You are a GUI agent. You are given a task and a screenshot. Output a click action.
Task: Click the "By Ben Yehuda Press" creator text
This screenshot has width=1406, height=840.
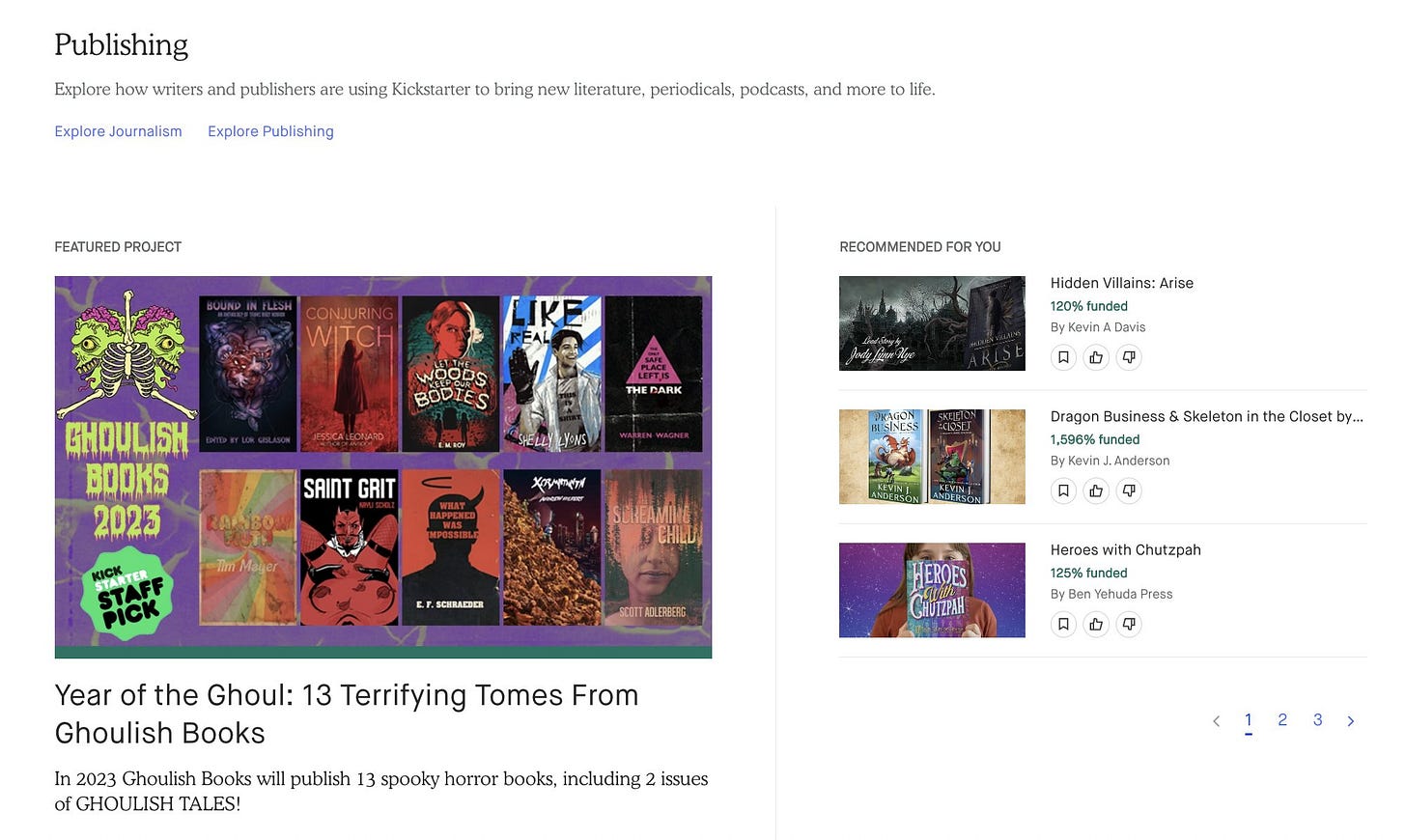pyautogui.click(x=1111, y=594)
